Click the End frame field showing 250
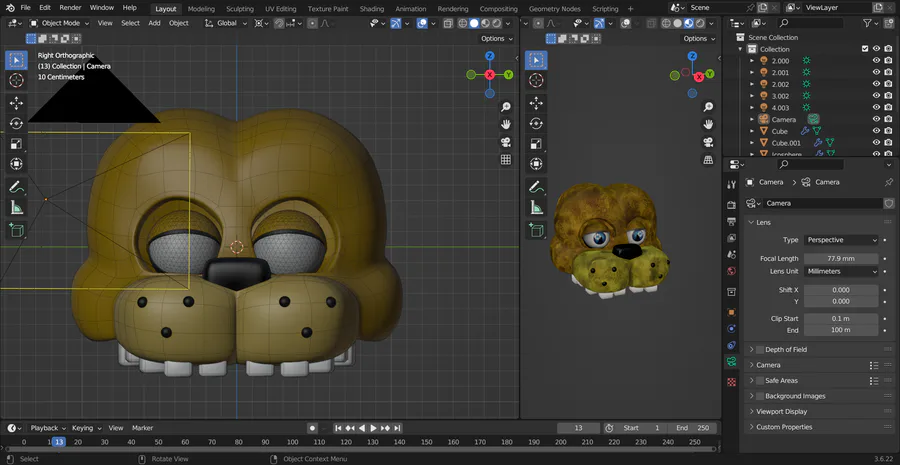The image size is (900, 465). (x=695, y=428)
